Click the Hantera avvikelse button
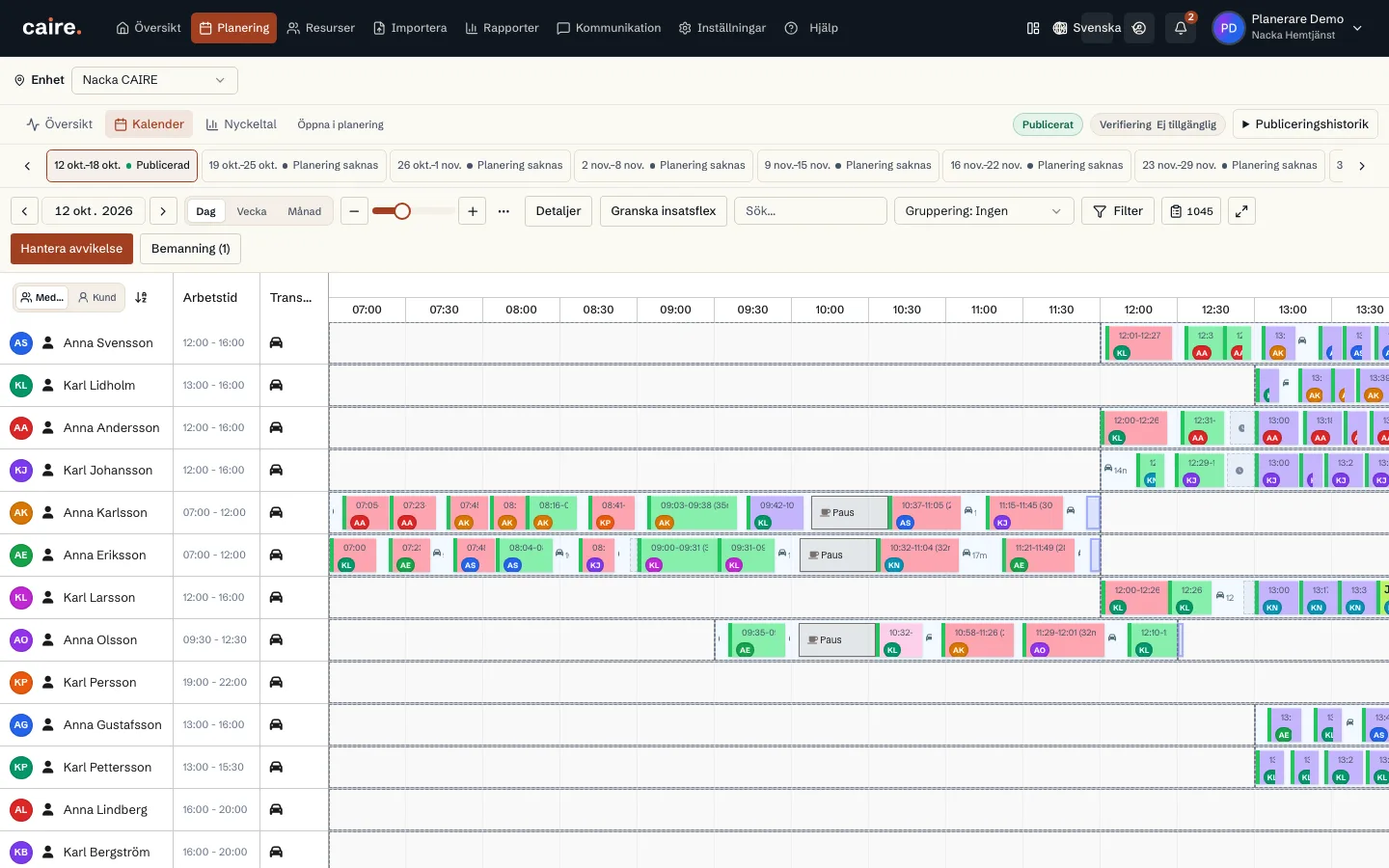 pyautogui.click(x=71, y=249)
